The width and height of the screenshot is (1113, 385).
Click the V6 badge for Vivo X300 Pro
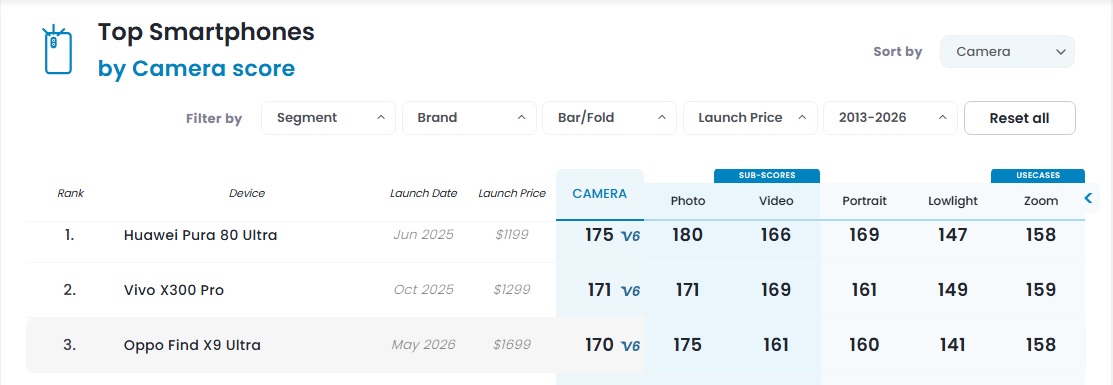630,291
